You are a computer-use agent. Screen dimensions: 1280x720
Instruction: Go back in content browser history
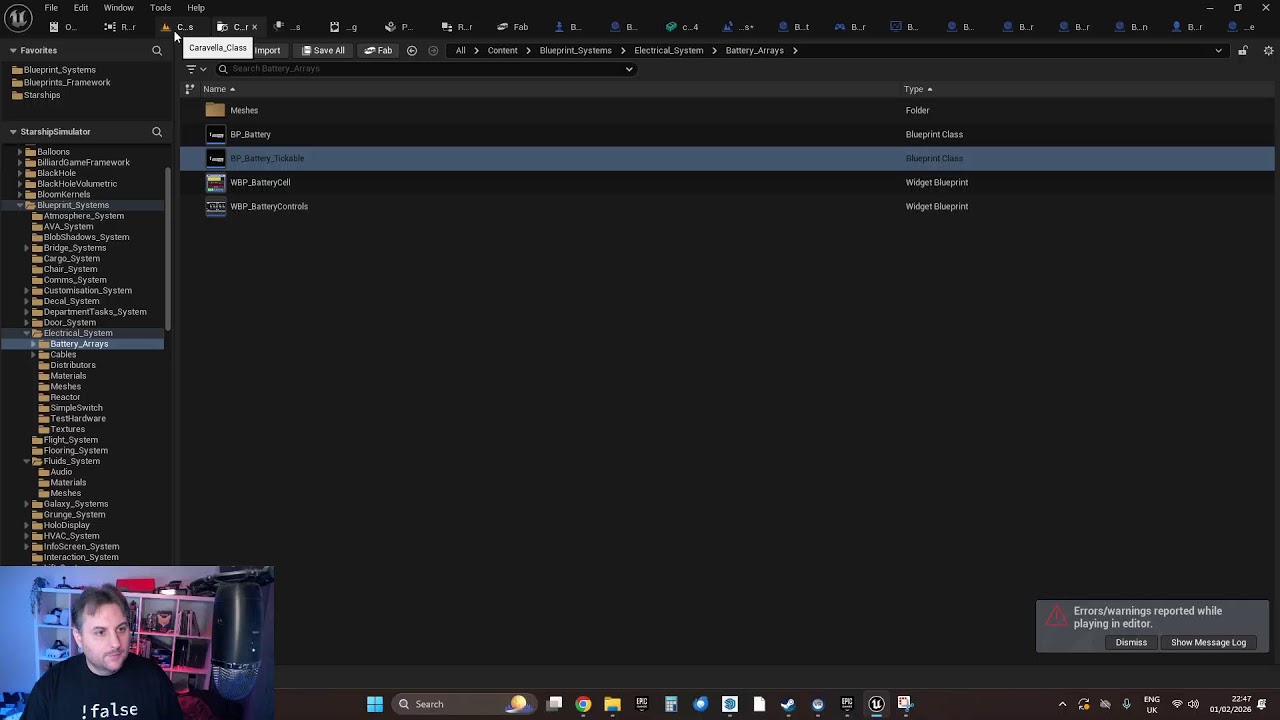pos(412,50)
